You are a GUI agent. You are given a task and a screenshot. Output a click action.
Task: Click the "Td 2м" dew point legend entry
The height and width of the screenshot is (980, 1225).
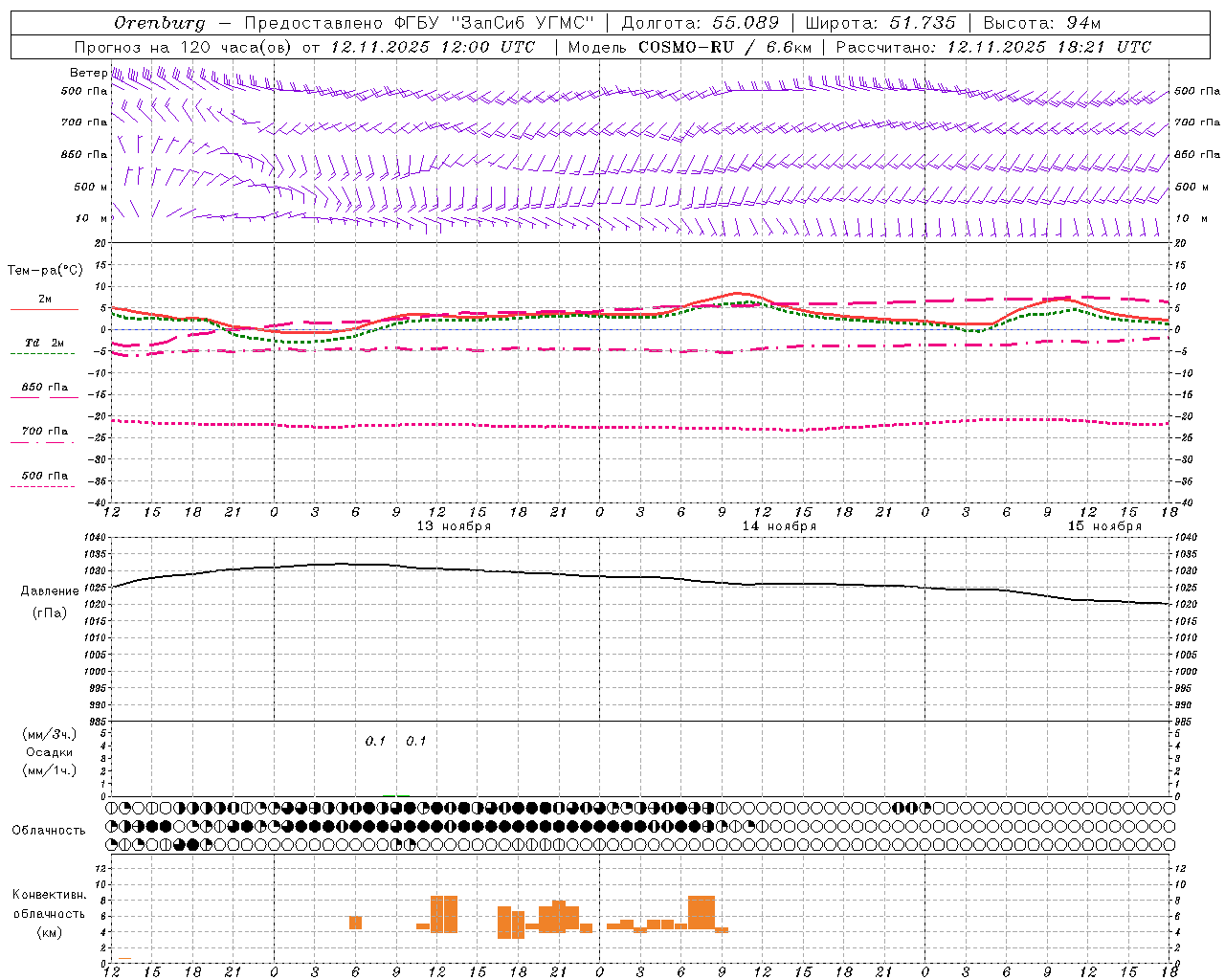point(45,343)
